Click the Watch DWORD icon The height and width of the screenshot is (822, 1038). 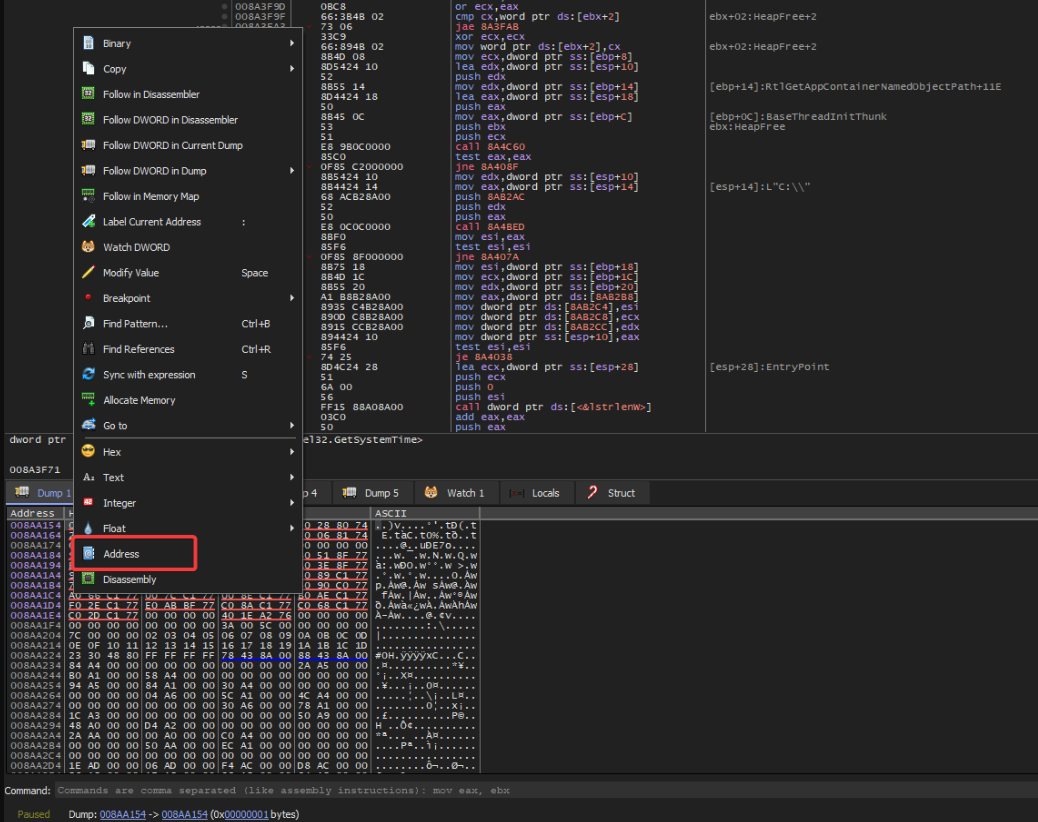(x=88, y=247)
